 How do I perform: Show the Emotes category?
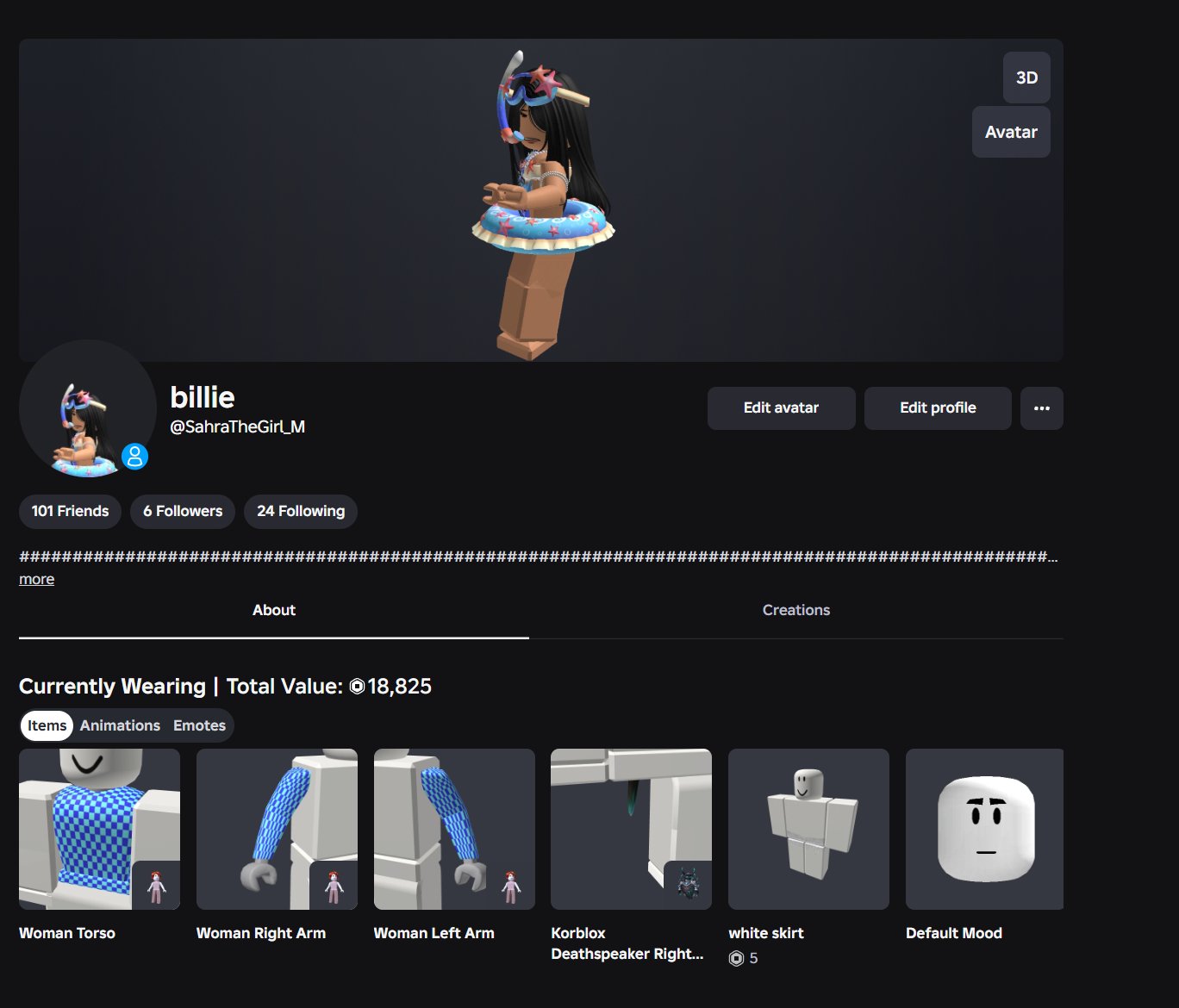point(199,725)
